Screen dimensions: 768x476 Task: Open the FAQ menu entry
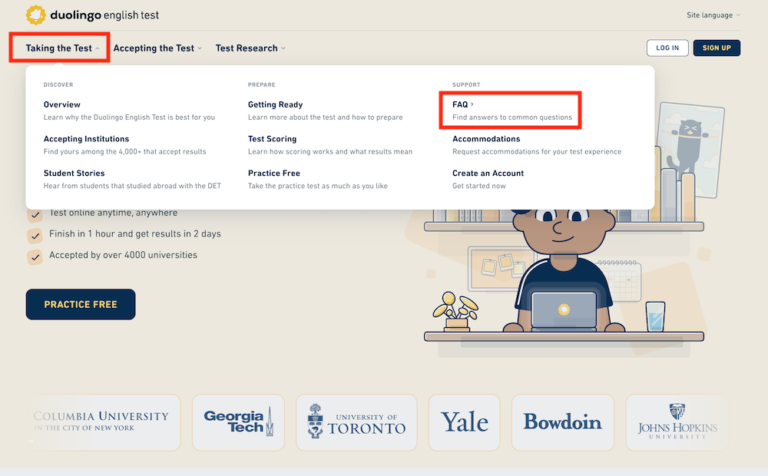pyautogui.click(x=462, y=104)
